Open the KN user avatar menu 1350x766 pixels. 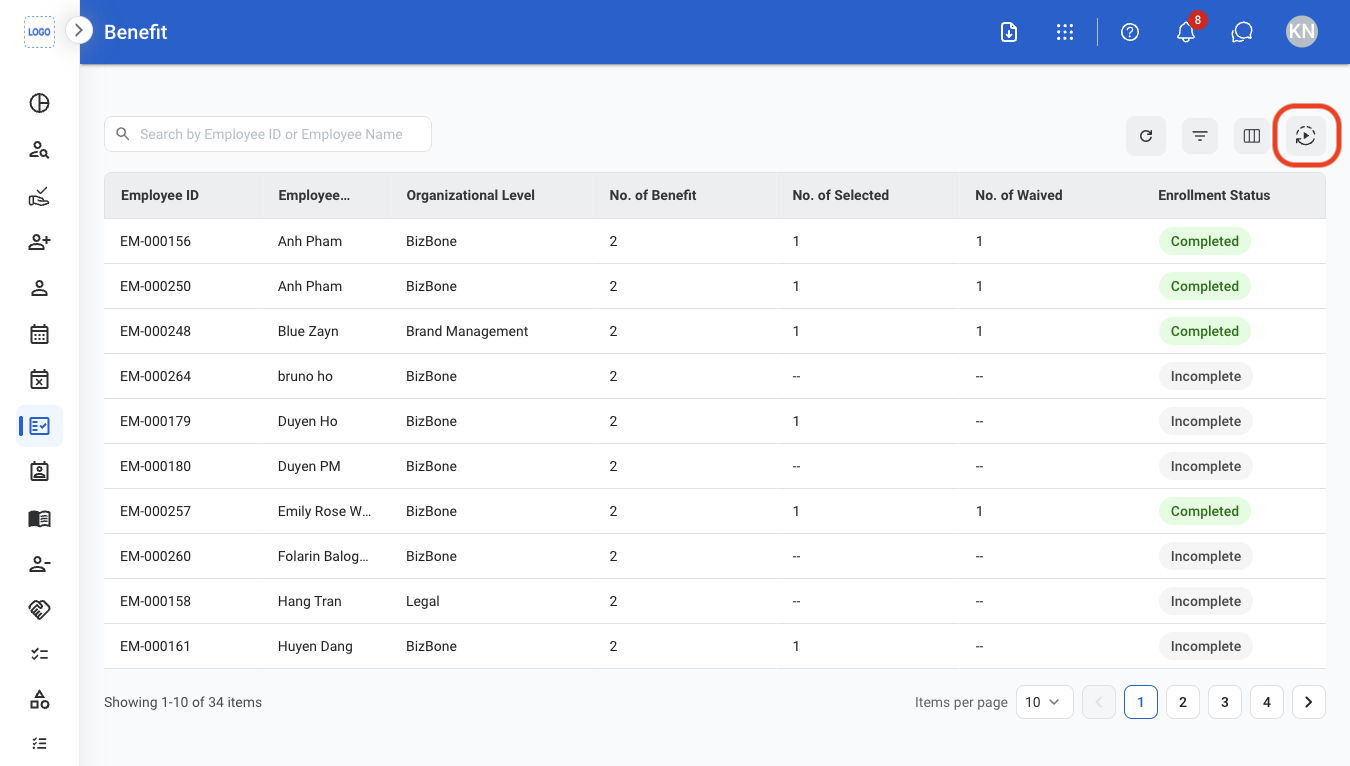(x=1302, y=32)
